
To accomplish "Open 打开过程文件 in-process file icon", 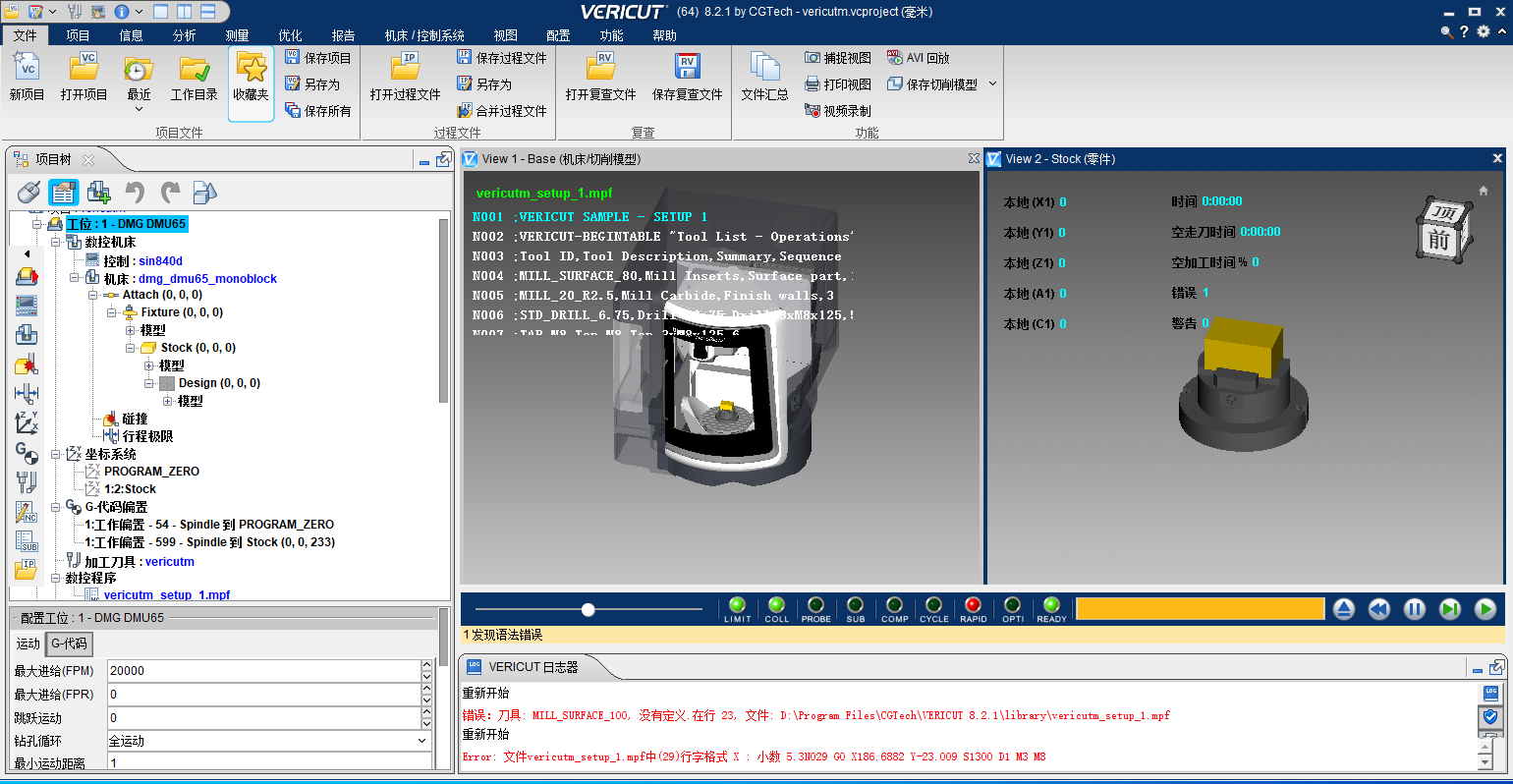I will pyautogui.click(x=405, y=68).
